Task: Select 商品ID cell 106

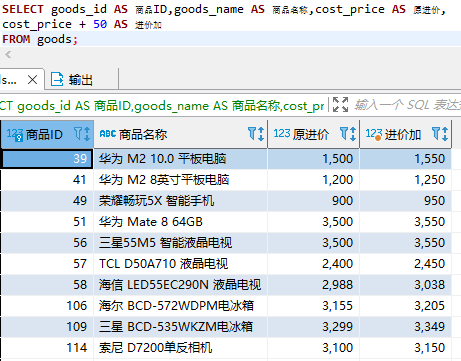Action: click(47, 306)
